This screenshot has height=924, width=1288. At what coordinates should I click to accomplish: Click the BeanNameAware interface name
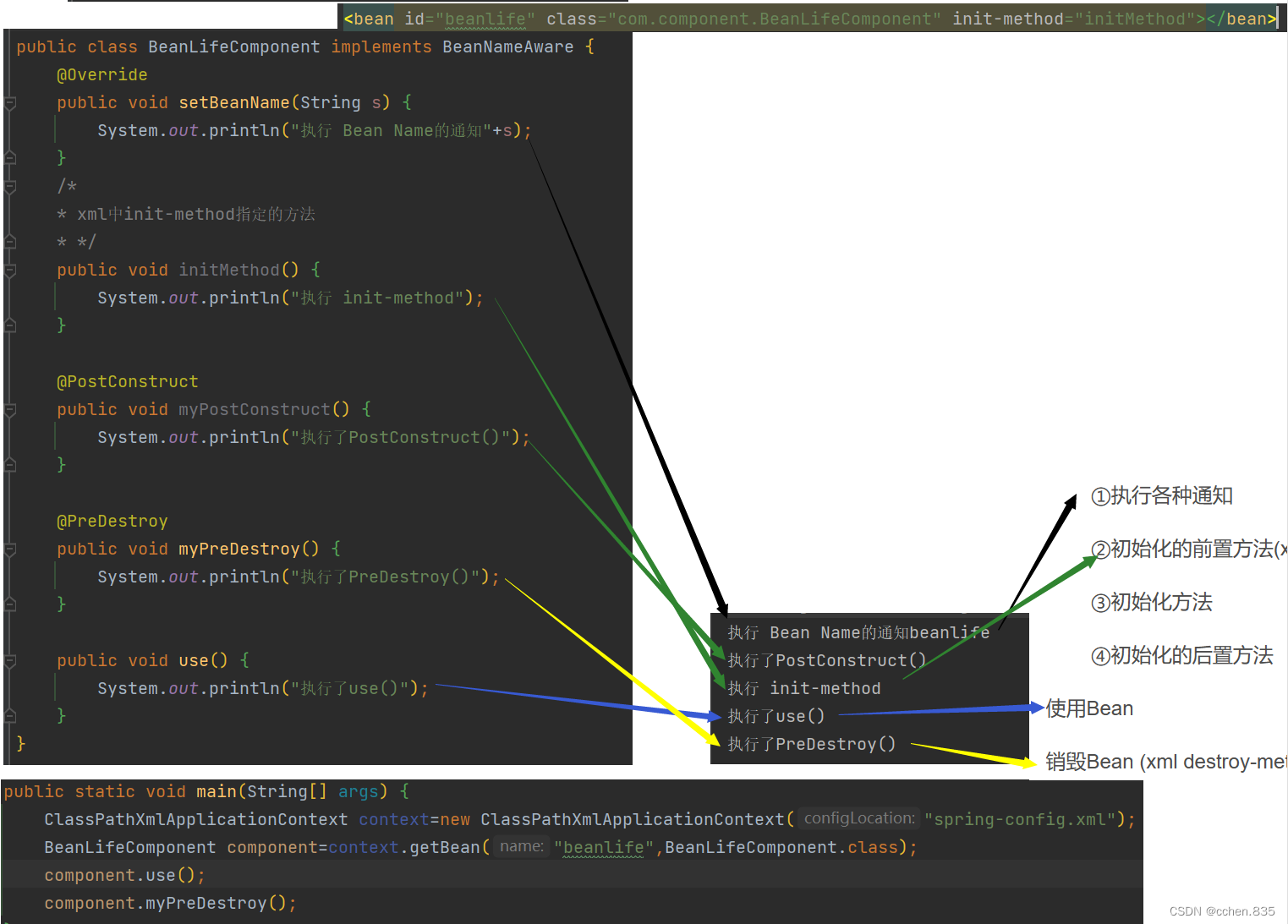pos(507,47)
